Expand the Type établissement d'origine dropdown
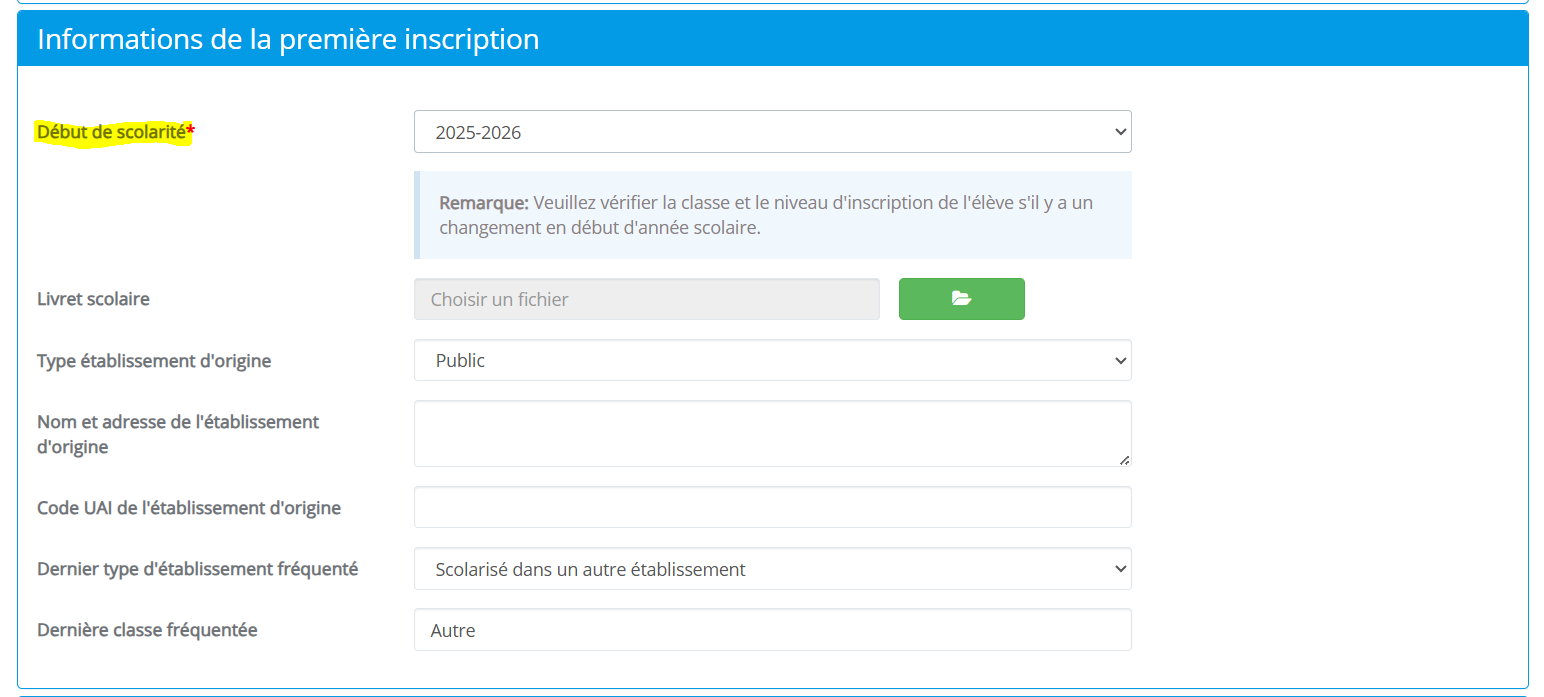The height and width of the screenshot is (697, 1544). [772, 360]
